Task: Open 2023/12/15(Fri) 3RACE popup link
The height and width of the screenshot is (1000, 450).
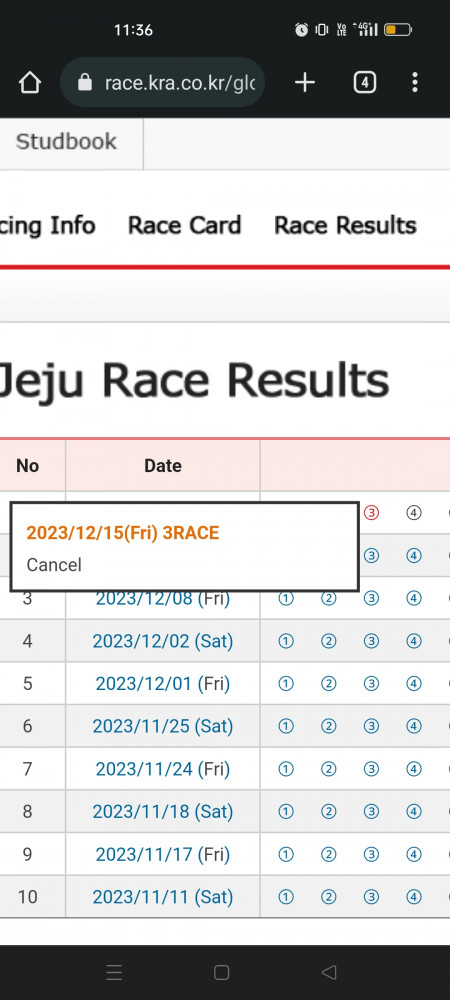Action: pos(122,533)
